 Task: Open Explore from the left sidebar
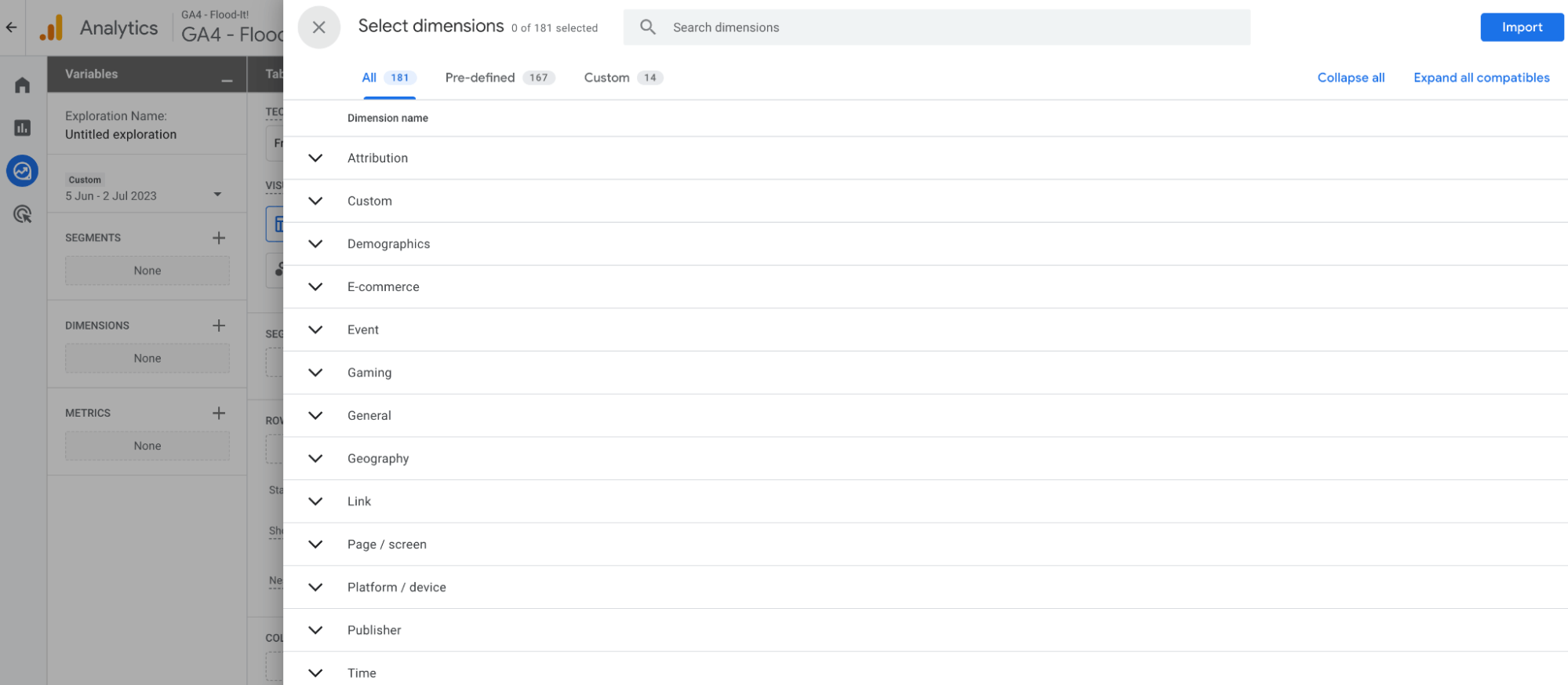click(22, 171)
